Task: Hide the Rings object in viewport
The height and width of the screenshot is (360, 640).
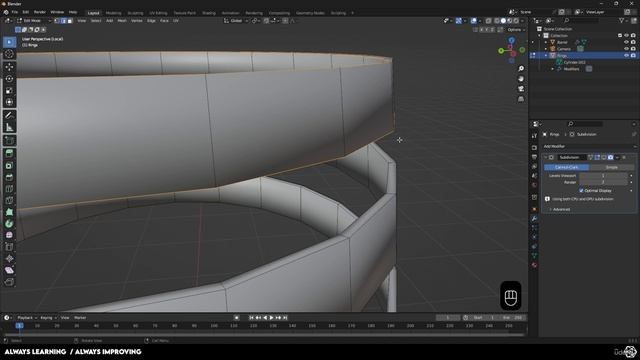Action: (627, 56)
